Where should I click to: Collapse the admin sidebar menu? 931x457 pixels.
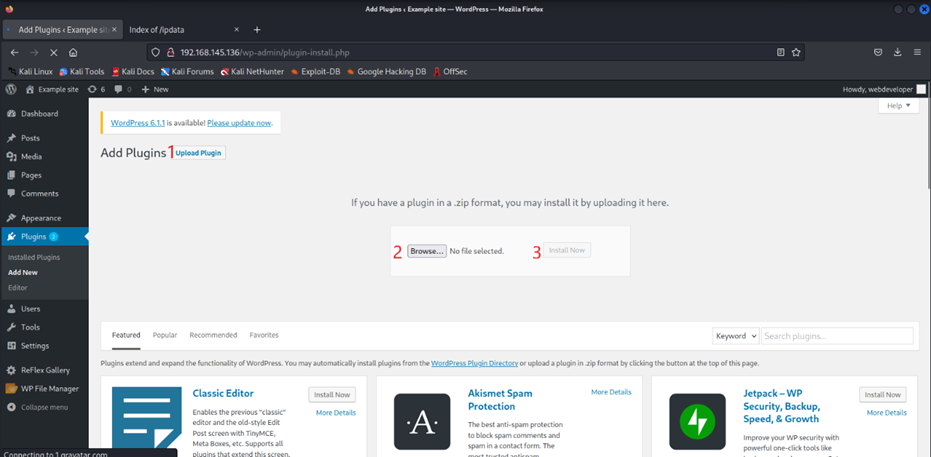click(44, 407)
